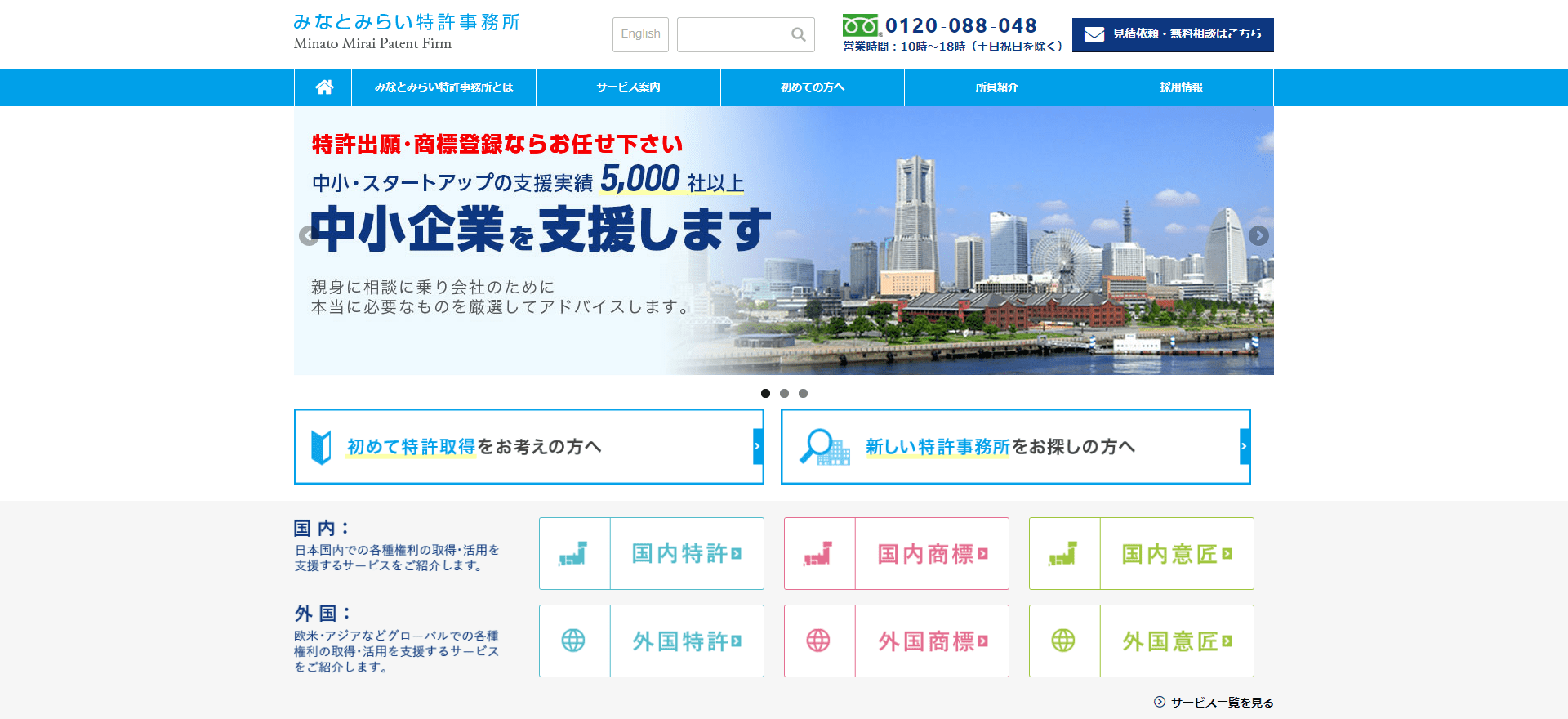
Task: Click phone number 0120-088-048
Action: [961, 25]
